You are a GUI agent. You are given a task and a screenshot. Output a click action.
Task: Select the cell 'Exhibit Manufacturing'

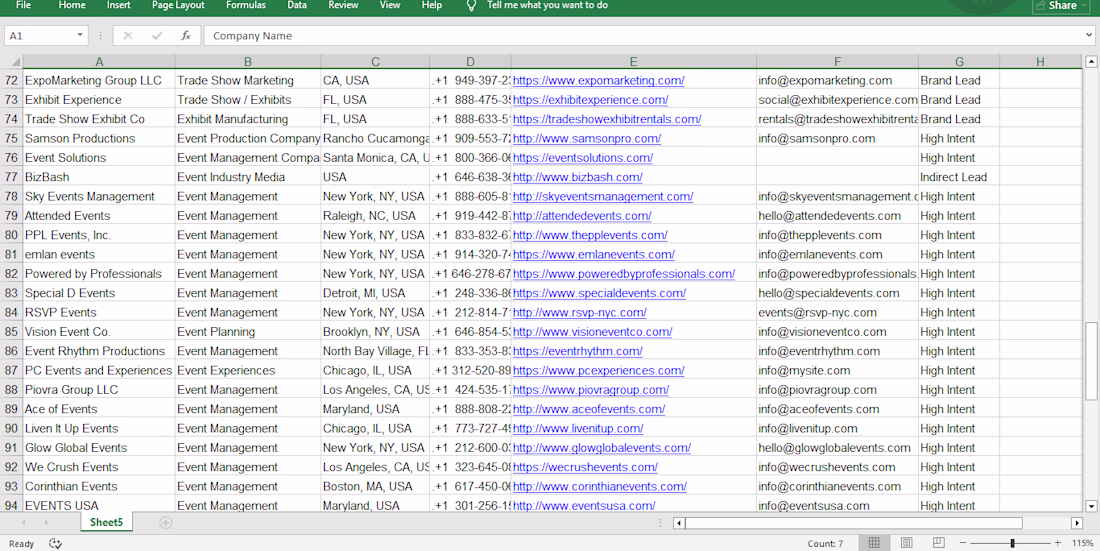point(248,119)
